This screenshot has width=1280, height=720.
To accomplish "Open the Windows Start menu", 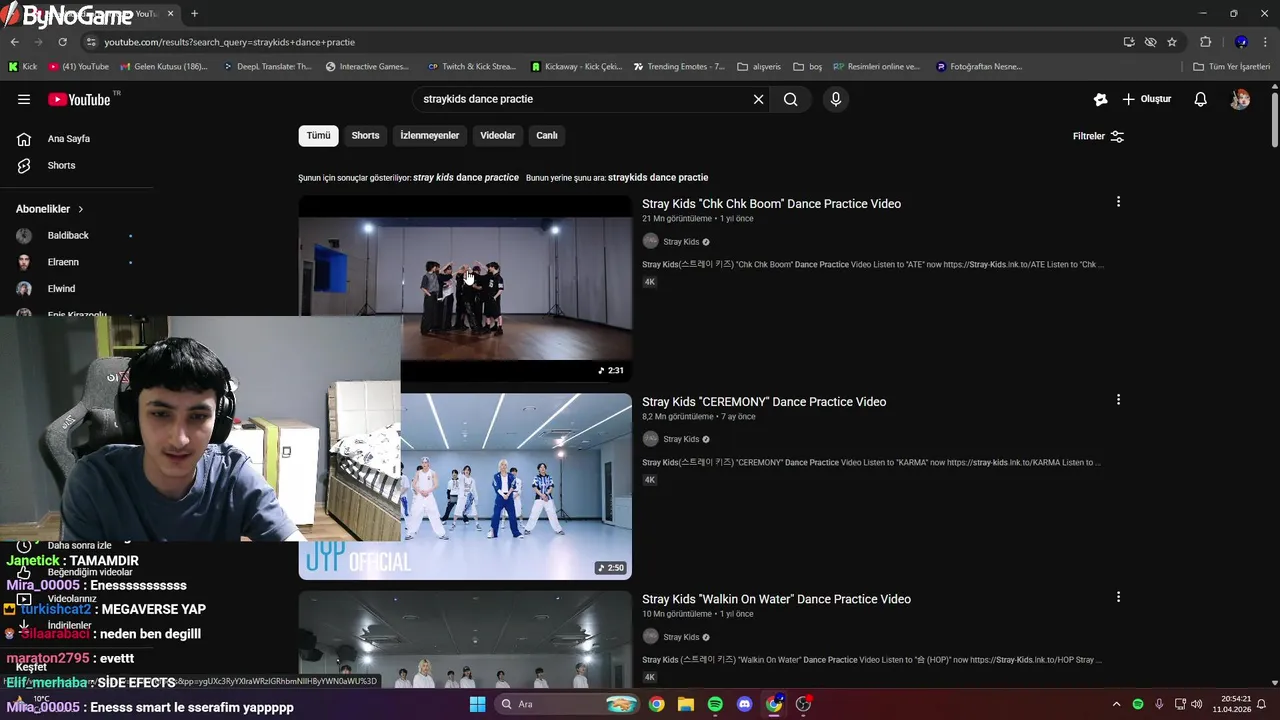I will tap(477, 704).
